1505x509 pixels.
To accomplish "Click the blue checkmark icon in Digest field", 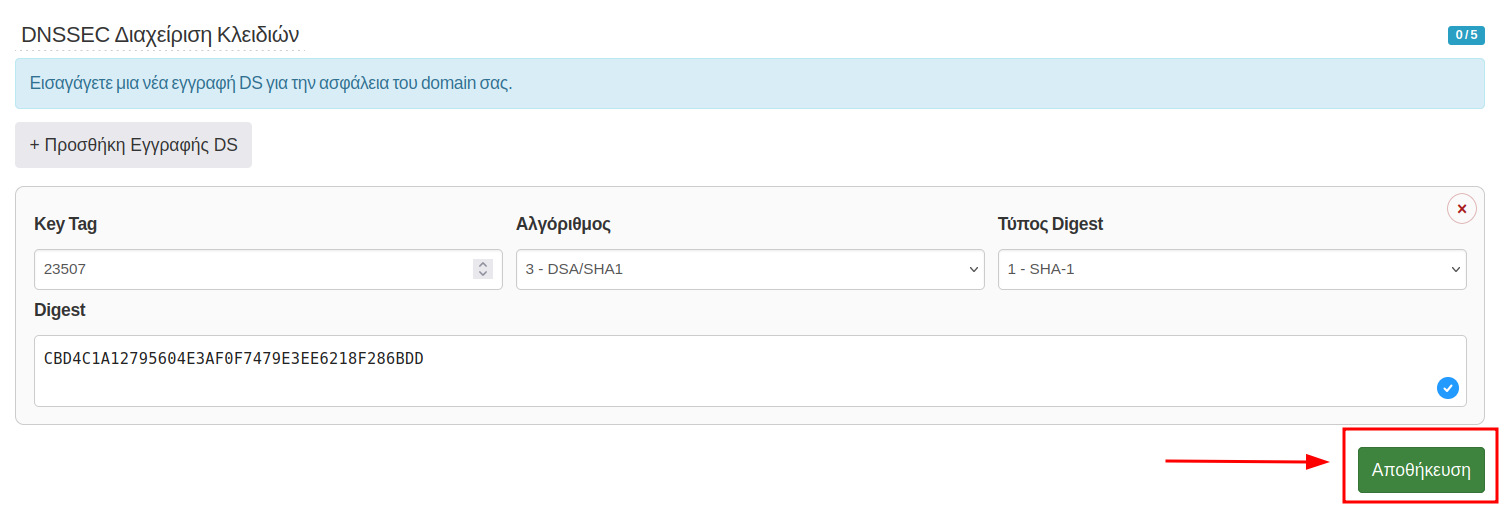I will [x=1447, y=388].
